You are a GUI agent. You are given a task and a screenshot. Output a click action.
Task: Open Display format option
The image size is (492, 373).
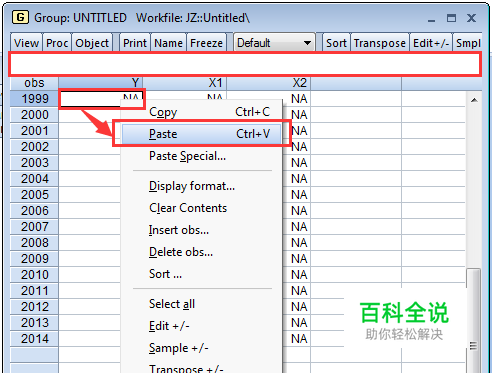(x=202, y=186)
